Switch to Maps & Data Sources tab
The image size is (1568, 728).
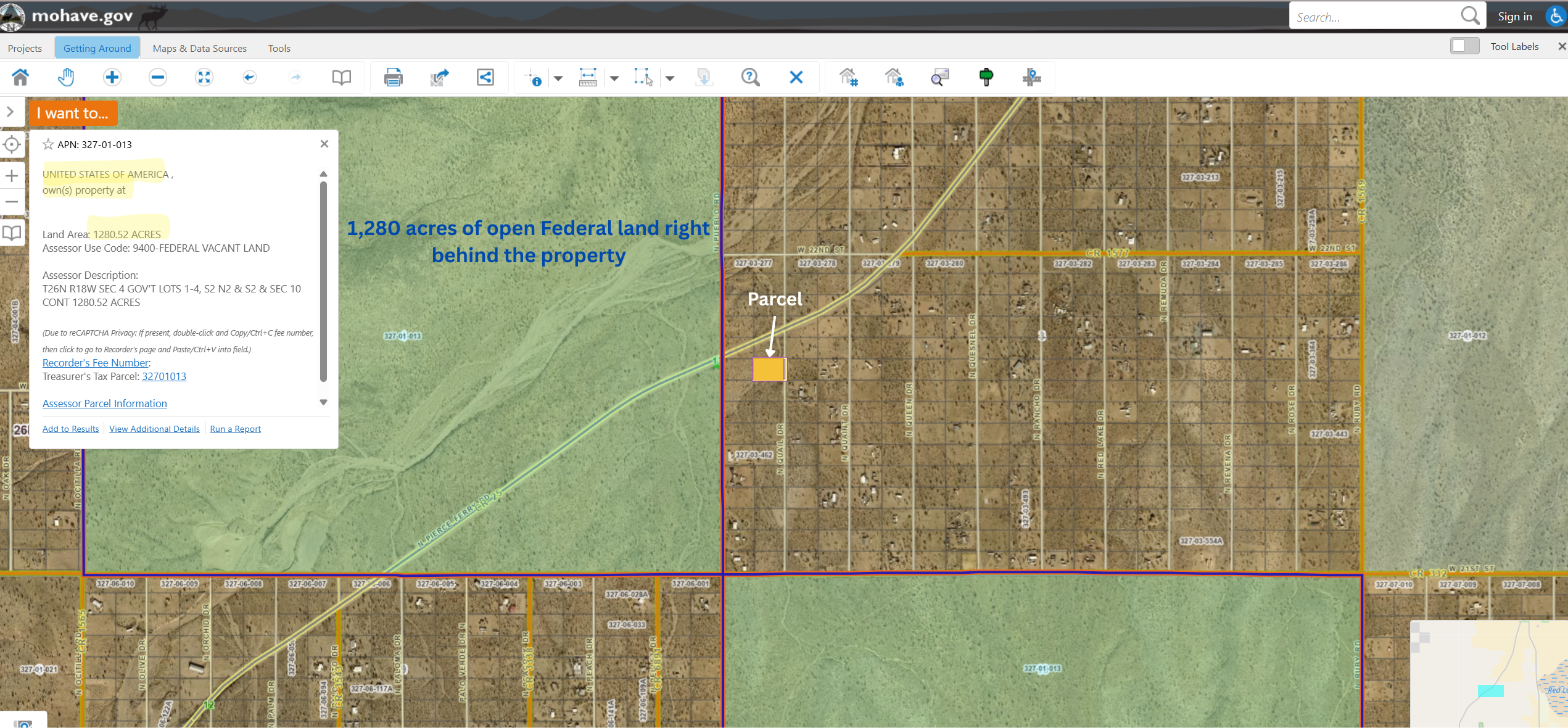coord(199,48)
